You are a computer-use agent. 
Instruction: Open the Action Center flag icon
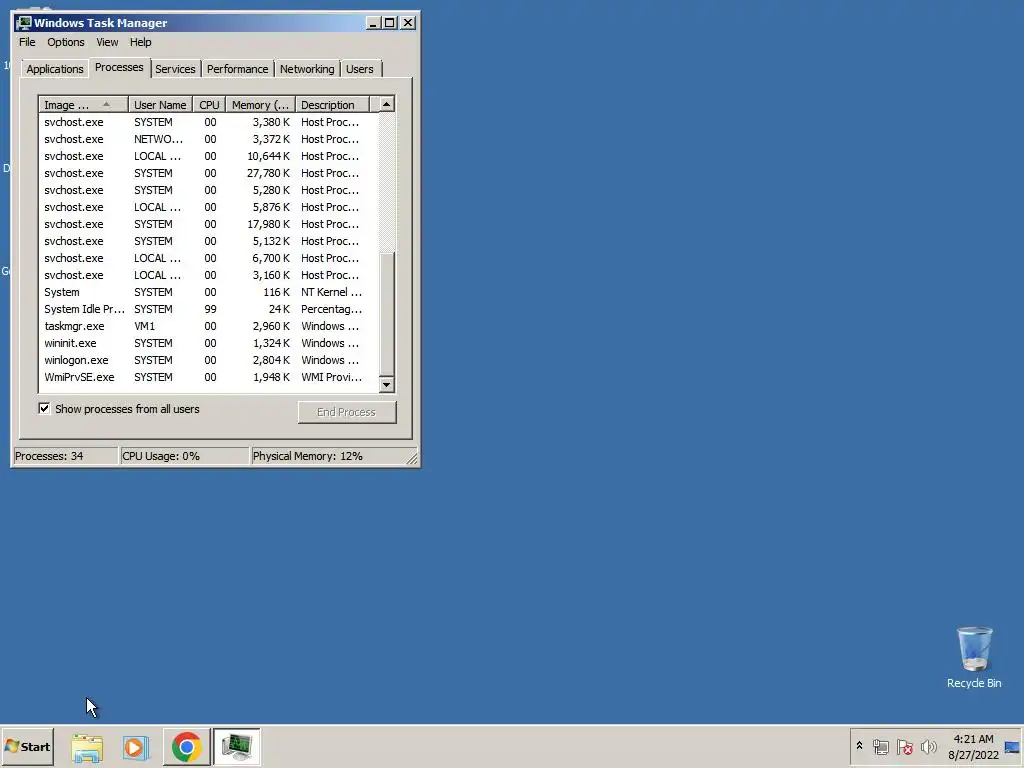click(904, 746)
